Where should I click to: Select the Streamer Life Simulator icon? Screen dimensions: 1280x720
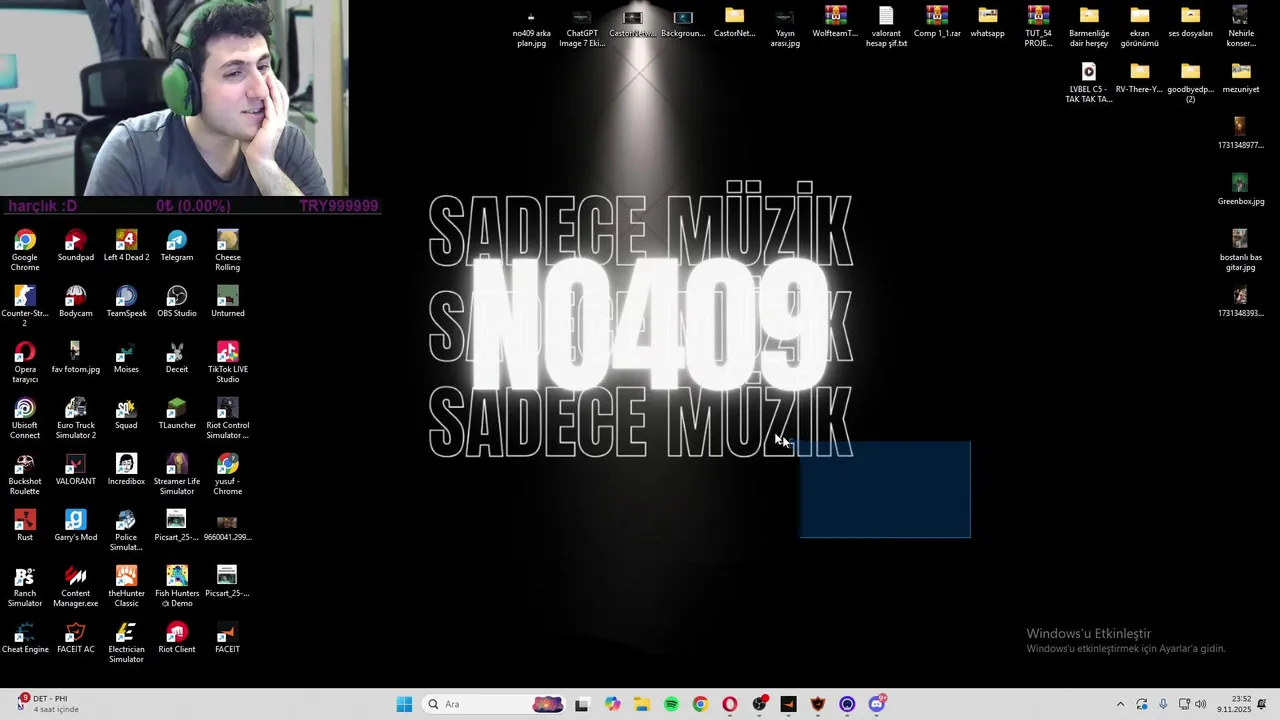(x=177, y=474)
